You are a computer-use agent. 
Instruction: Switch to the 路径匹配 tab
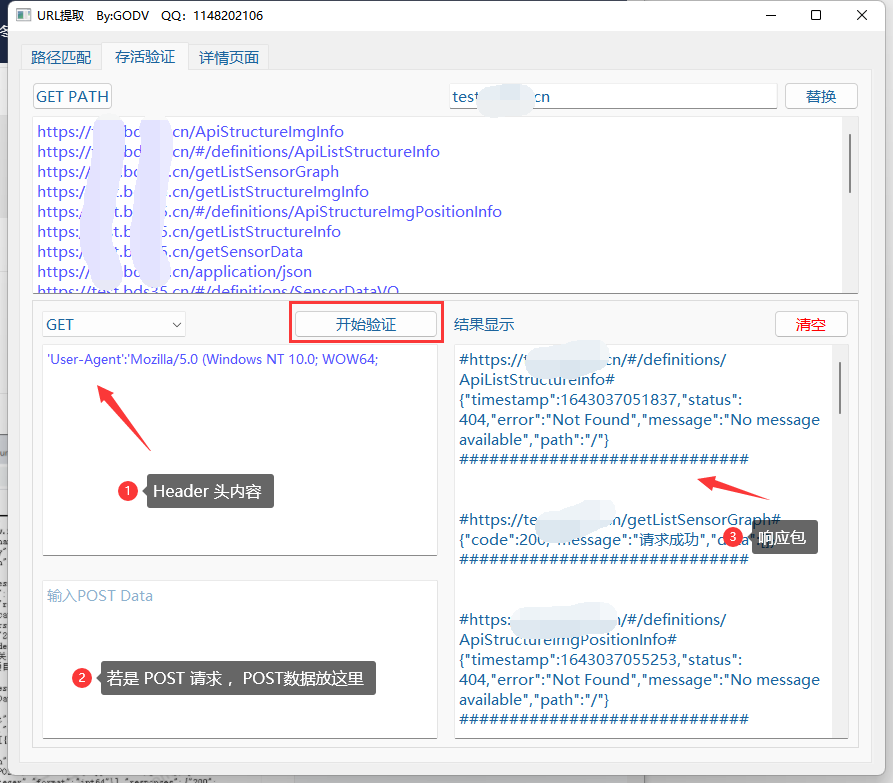[61, 57]
